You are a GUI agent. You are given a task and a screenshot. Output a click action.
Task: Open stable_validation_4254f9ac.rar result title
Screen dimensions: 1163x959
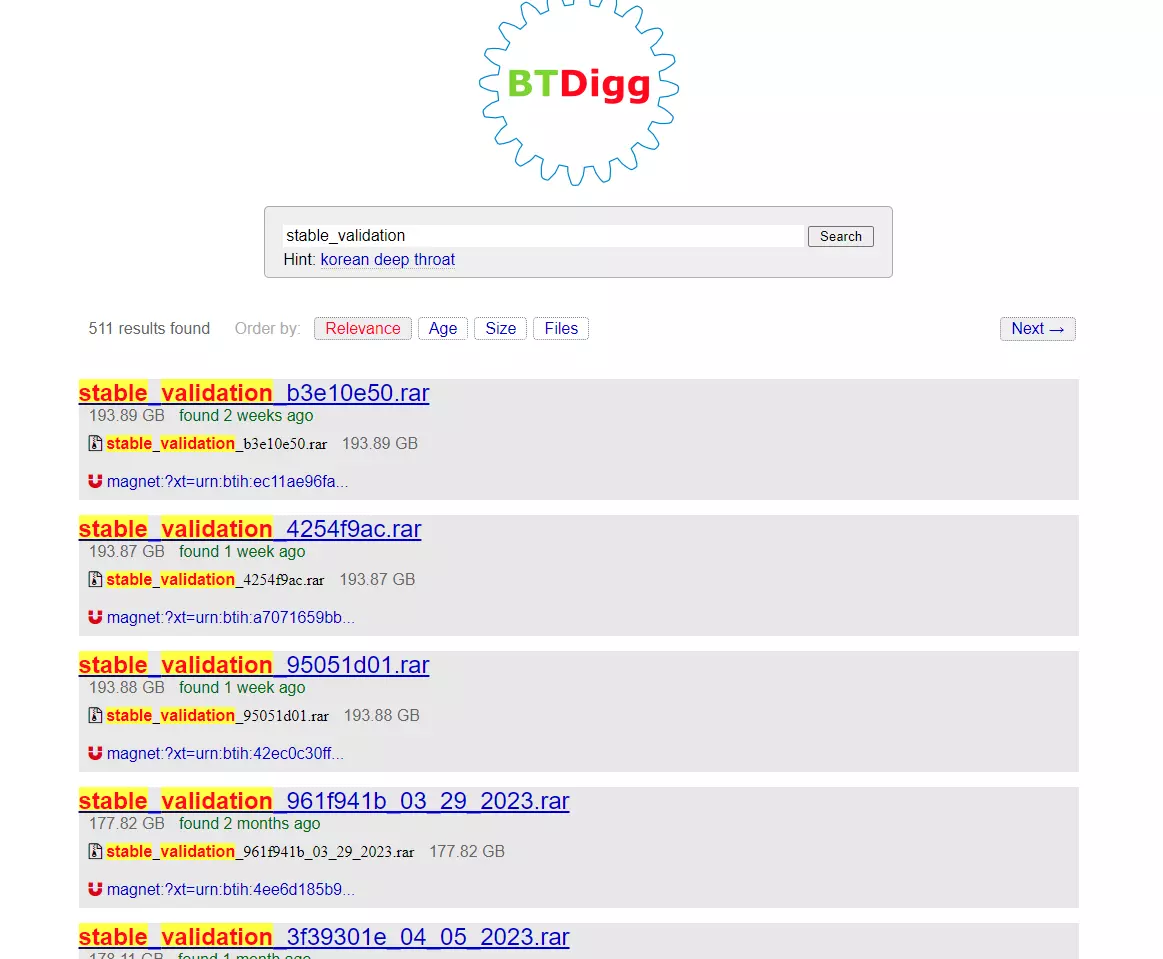tap(250, 528)
